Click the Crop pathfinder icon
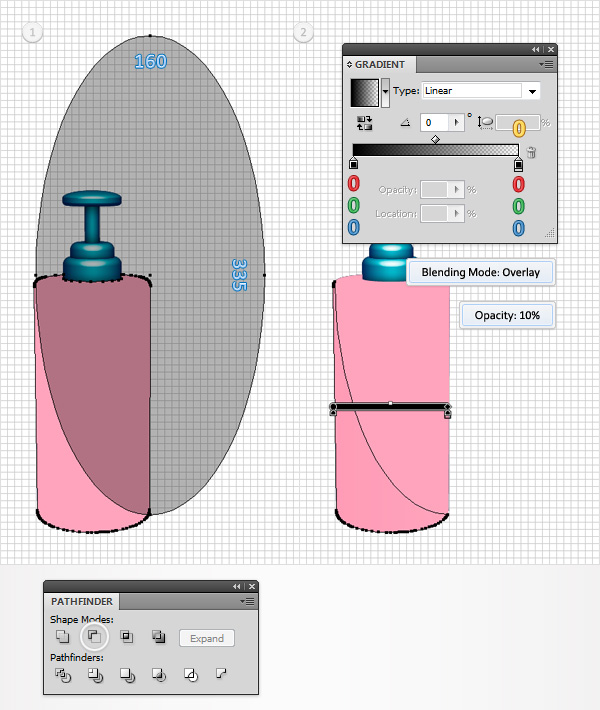 (x=158, y=675)
